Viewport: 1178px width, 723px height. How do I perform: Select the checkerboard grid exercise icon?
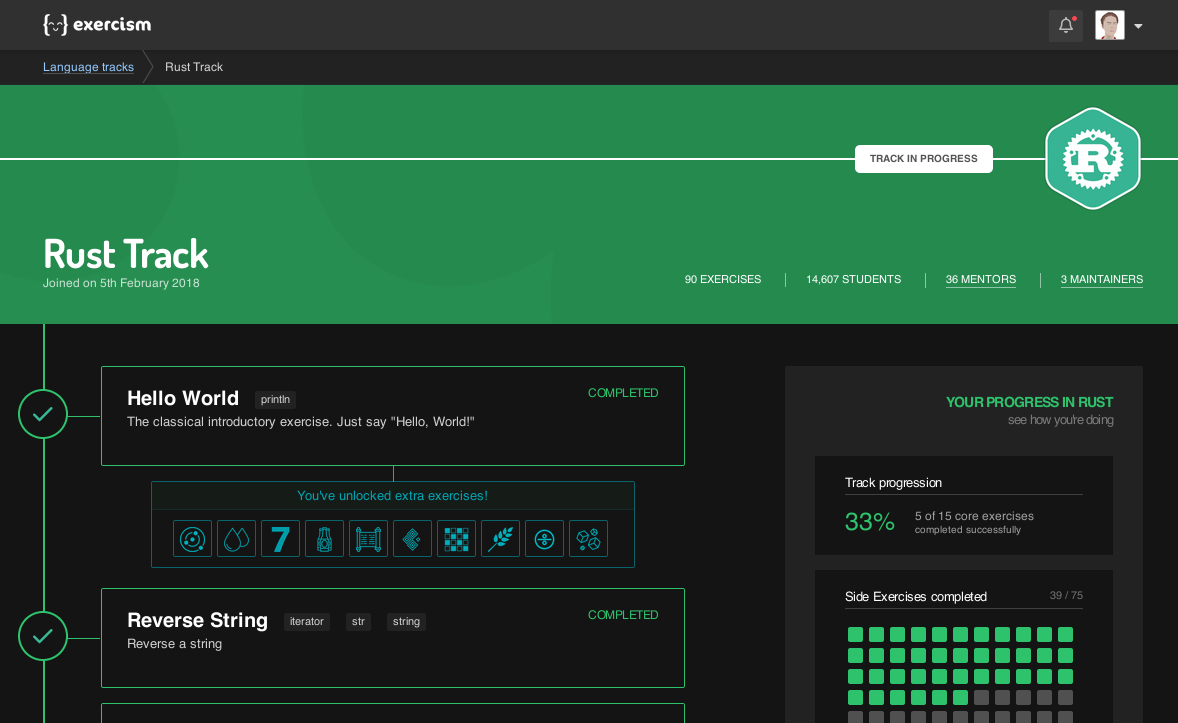456,539
